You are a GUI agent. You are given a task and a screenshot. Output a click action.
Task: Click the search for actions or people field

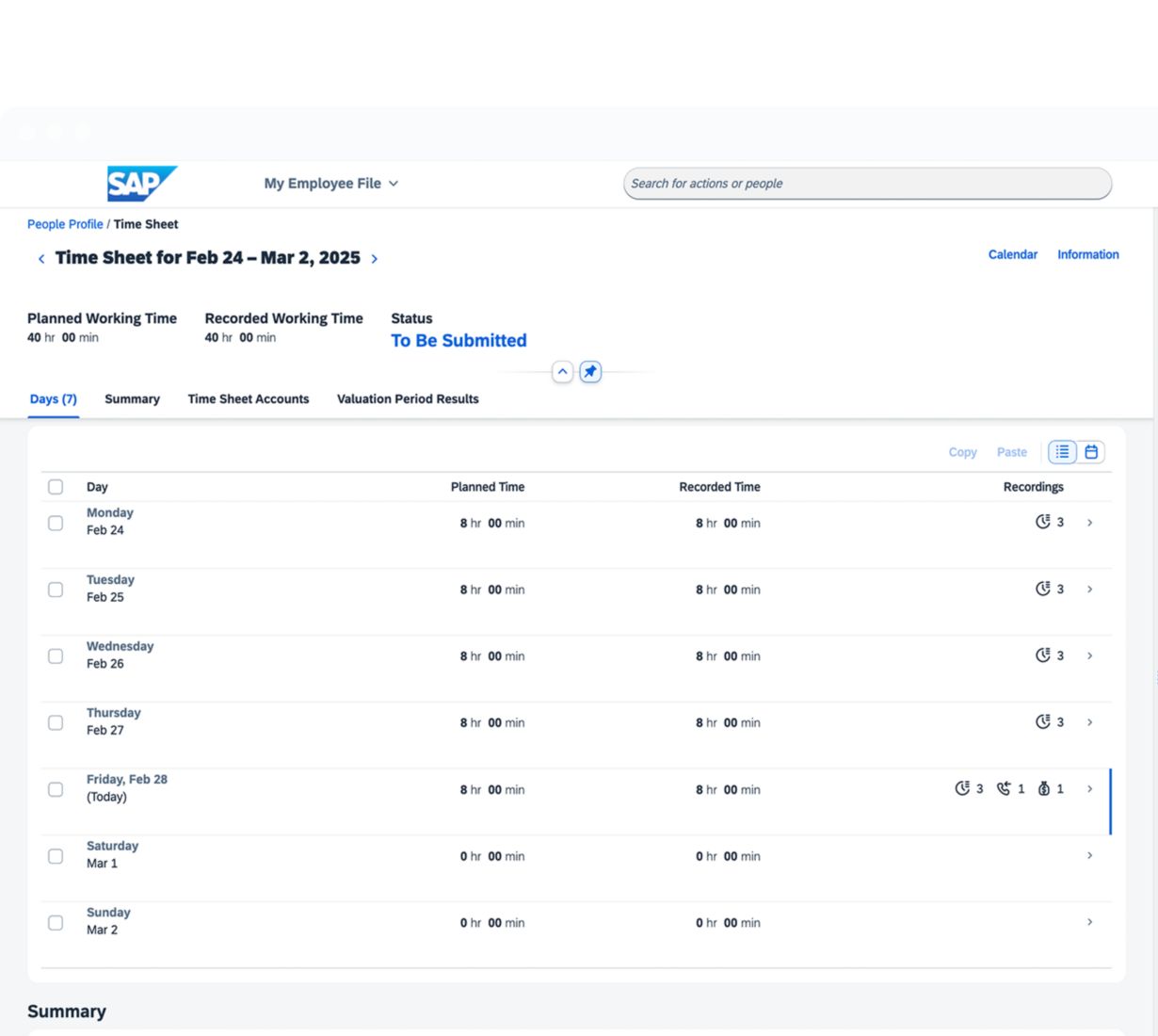(866, 184)
